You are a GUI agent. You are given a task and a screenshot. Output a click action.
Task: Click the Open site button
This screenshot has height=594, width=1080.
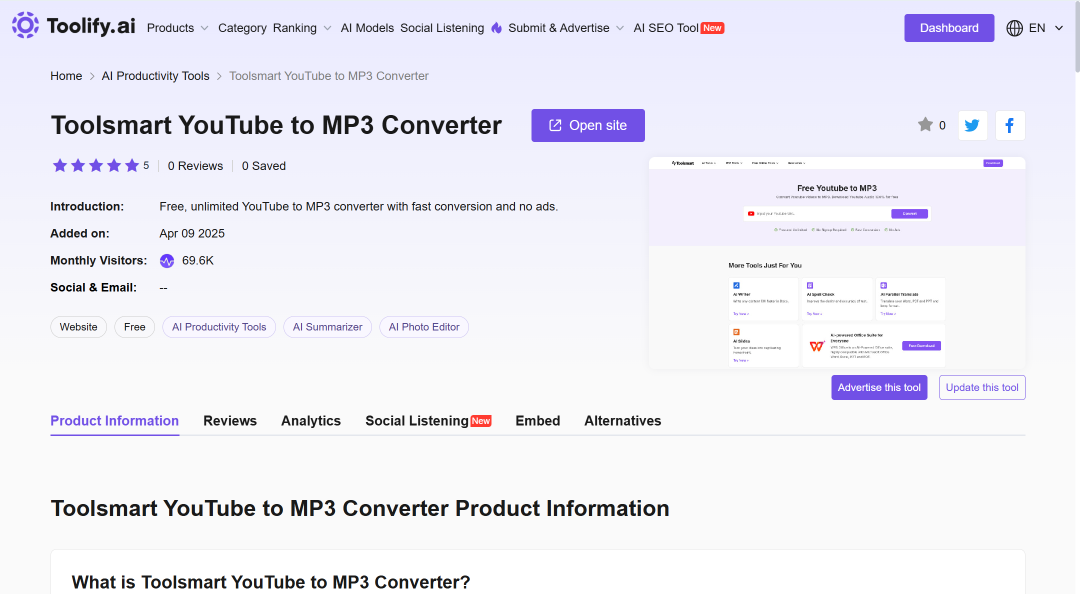click(588, 125)
